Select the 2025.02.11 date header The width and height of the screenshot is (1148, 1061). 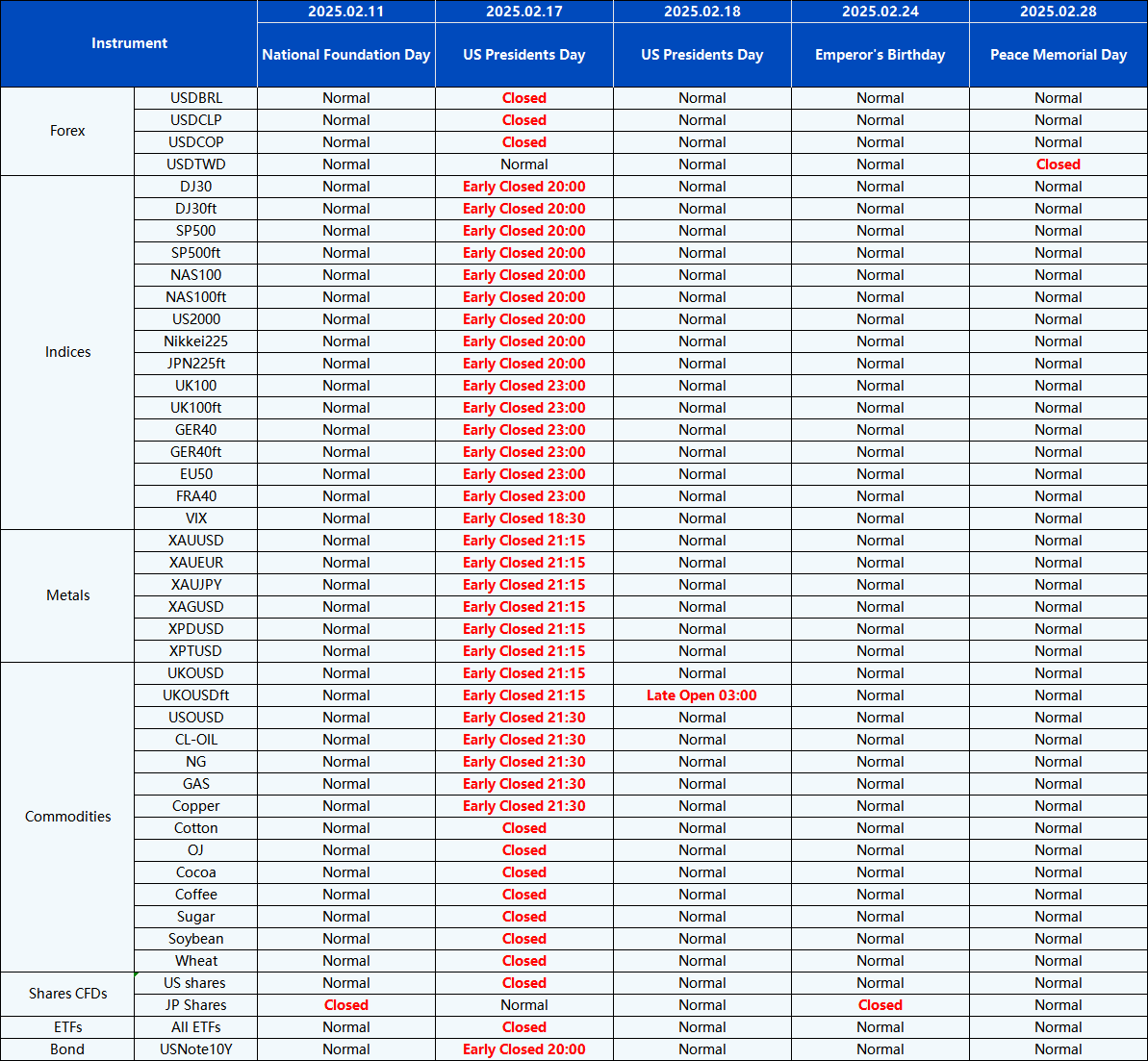(345, 12)
